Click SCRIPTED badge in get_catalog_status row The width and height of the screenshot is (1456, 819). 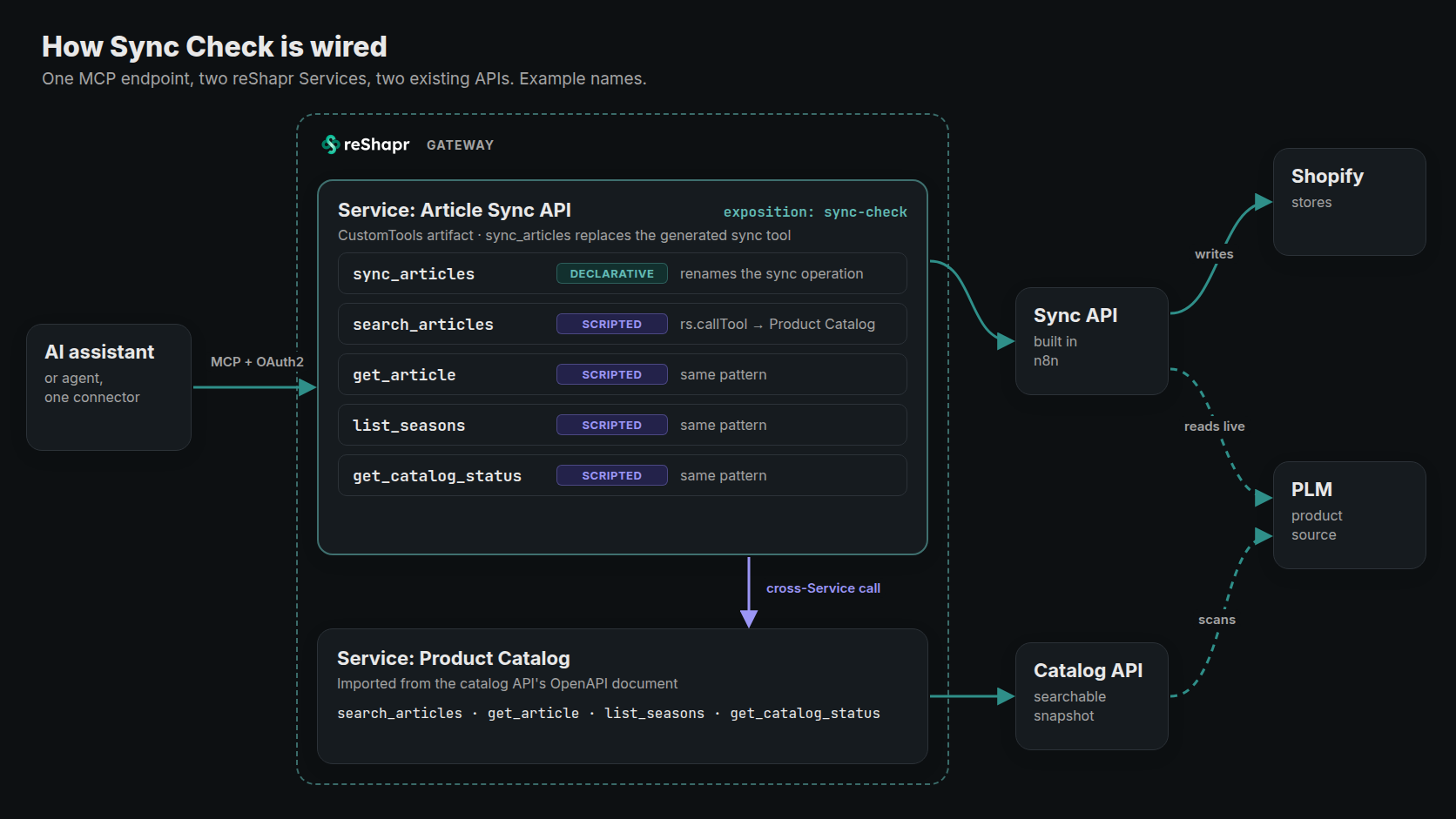point(612,475)
